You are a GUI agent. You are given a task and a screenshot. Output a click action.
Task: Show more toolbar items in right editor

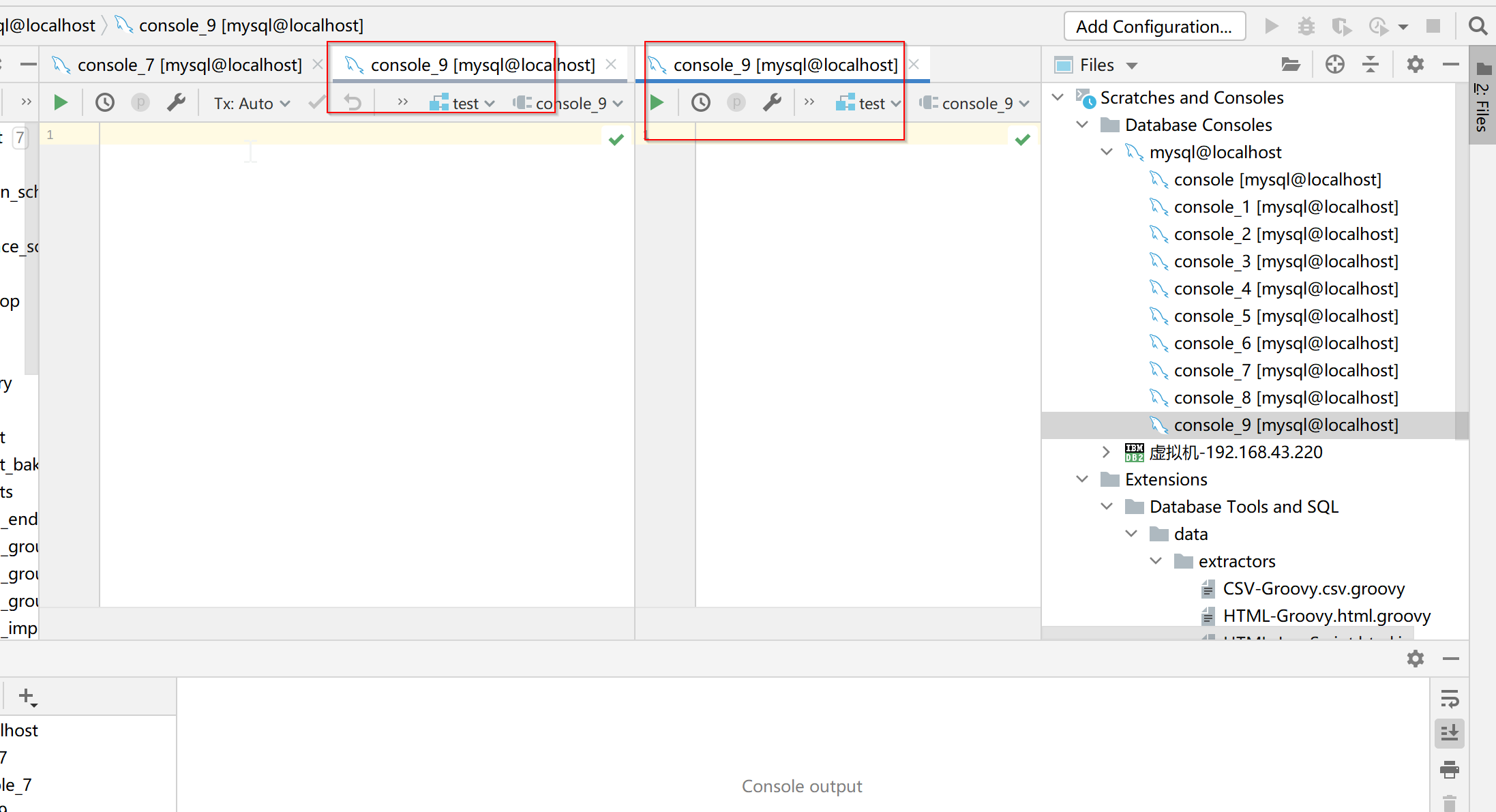click(809, 102)
